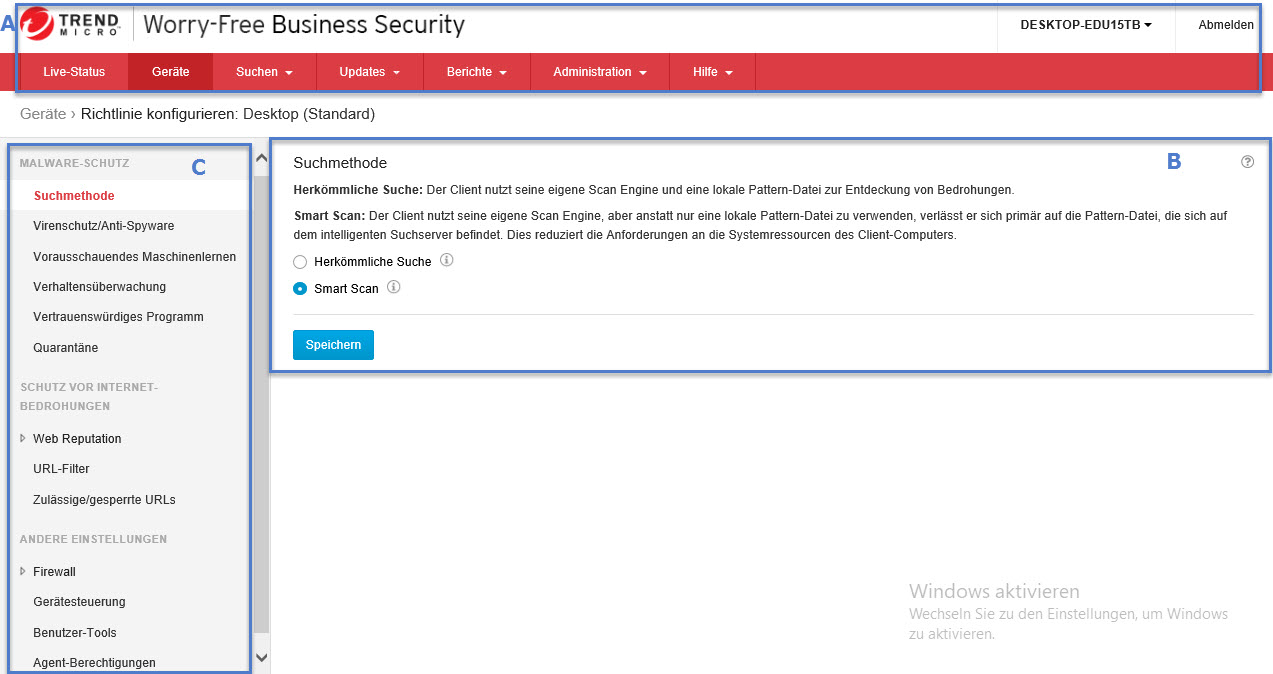Expand the Firewall tree item
This screenshot has width=1273, height=674.
coord(23,571)
